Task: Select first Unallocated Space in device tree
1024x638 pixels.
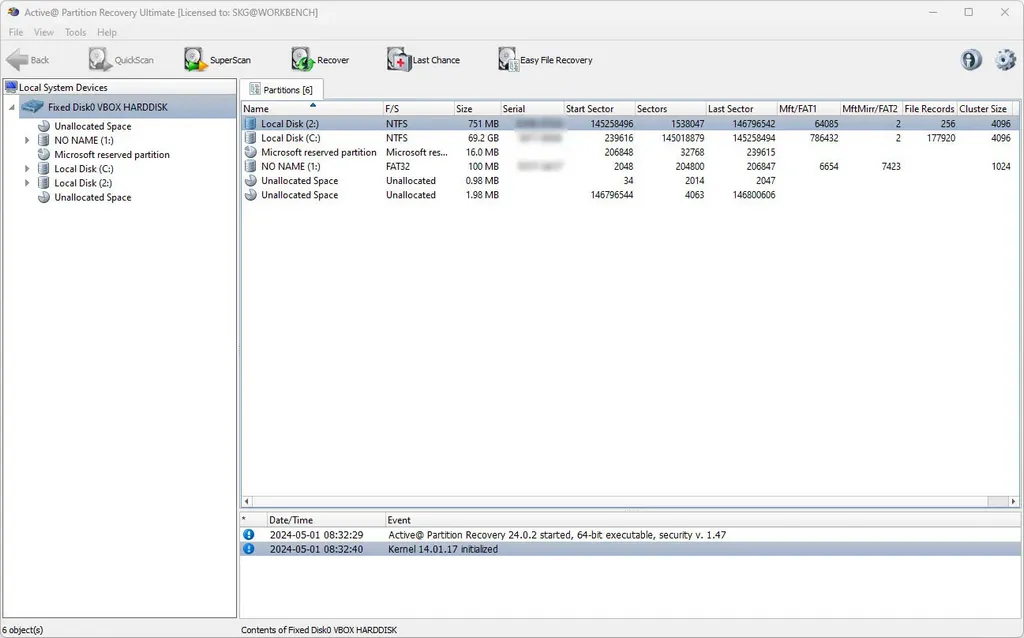Action: [x=93, y=126]
